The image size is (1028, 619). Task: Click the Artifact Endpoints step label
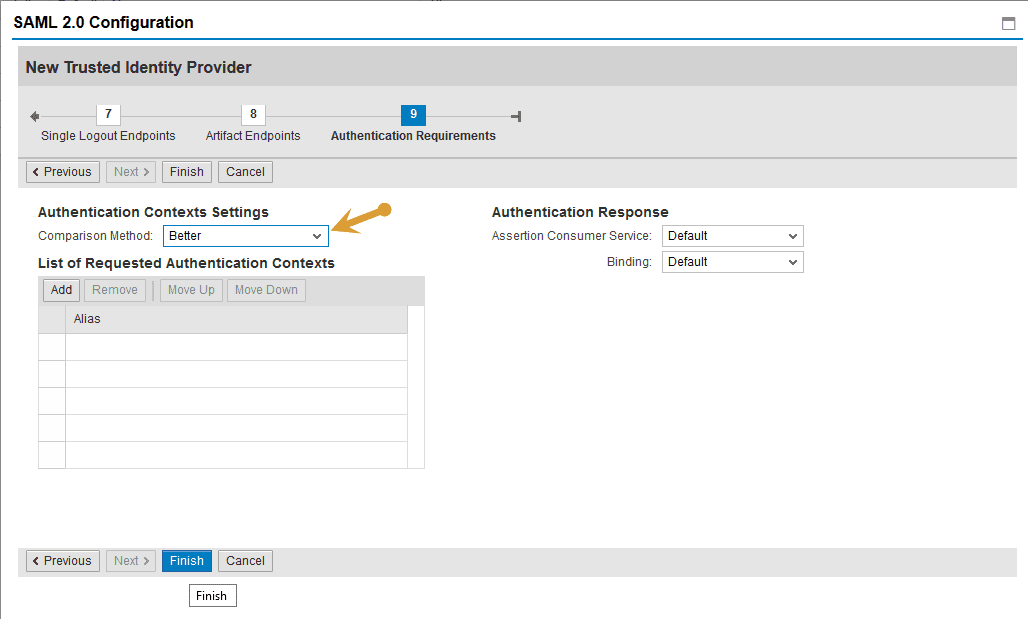[x=253, y=136]
